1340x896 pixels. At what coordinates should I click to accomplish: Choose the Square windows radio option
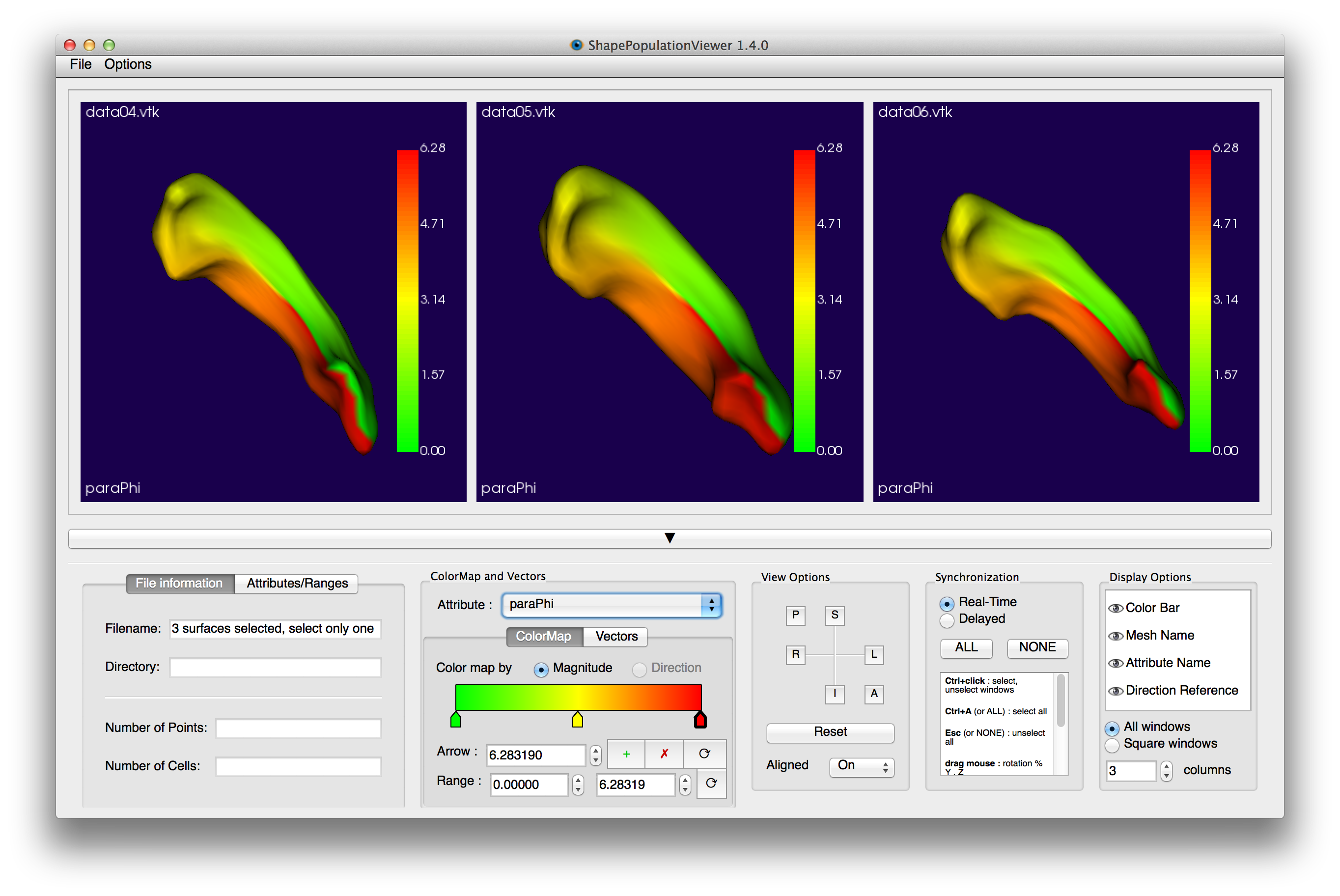(1112, 745)
